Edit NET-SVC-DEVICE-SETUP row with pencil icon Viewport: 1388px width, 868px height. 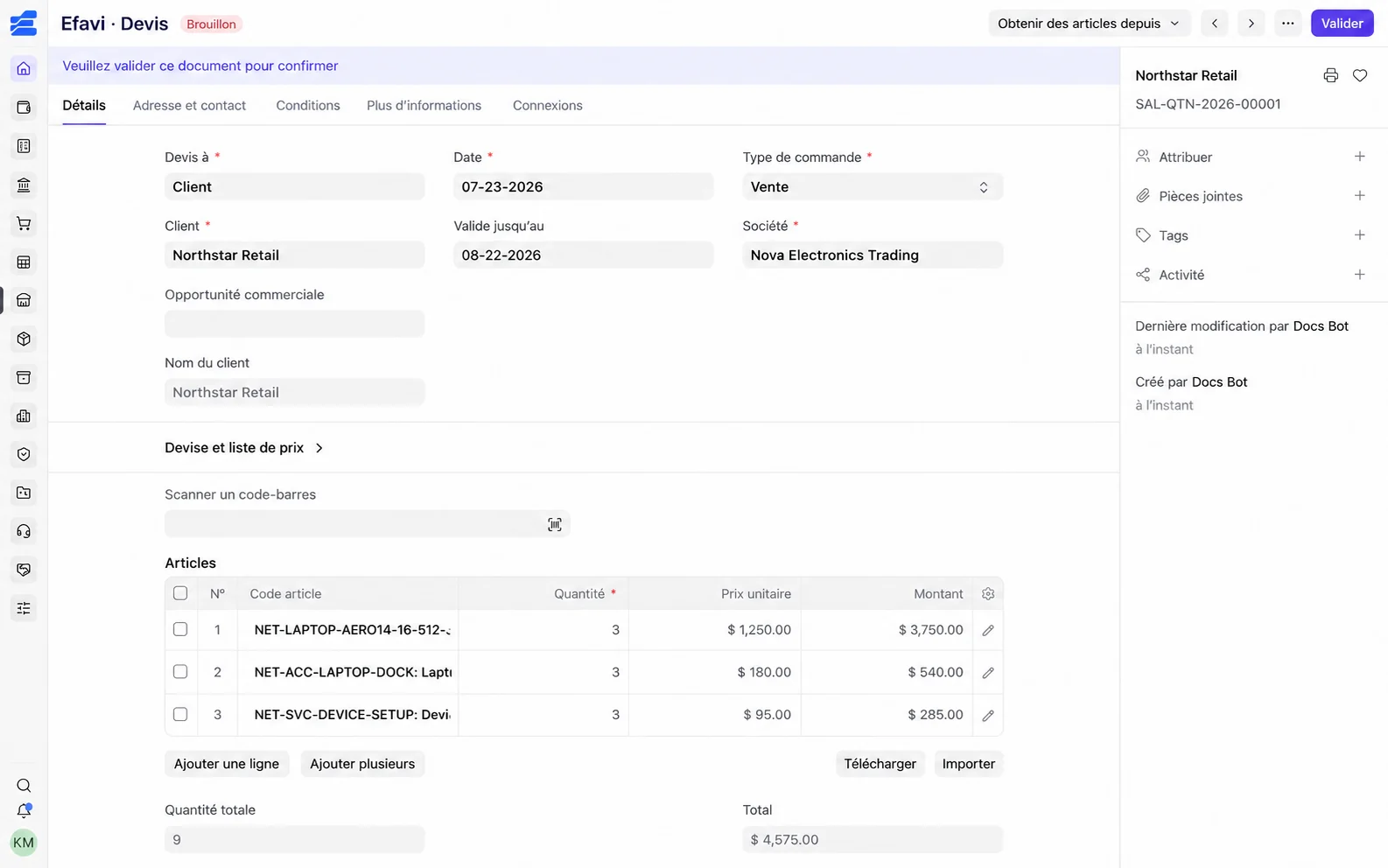(x=988, y=715)
